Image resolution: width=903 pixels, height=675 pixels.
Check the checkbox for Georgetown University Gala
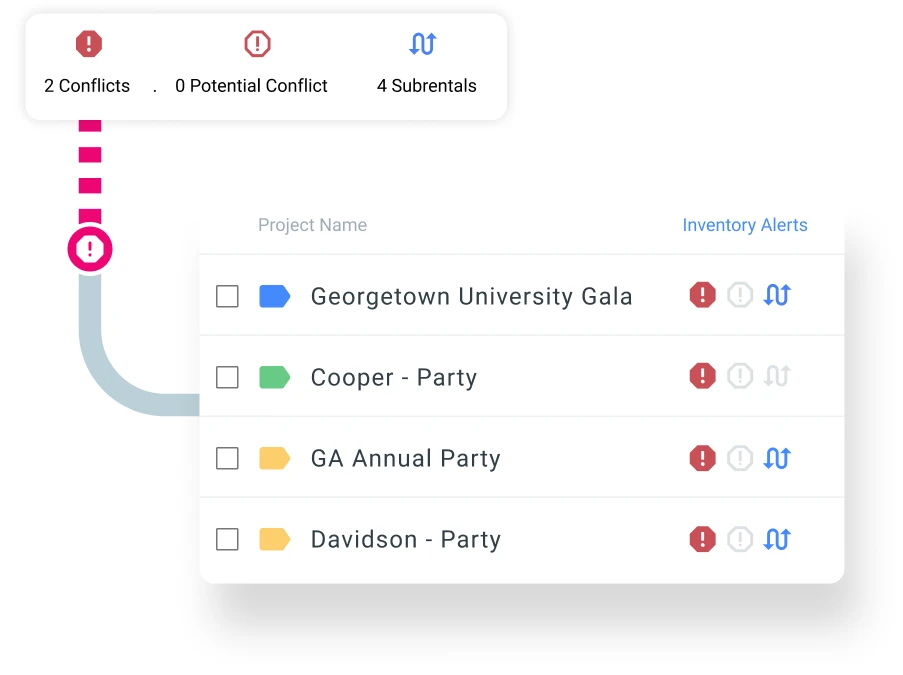(x=227, y=296)
